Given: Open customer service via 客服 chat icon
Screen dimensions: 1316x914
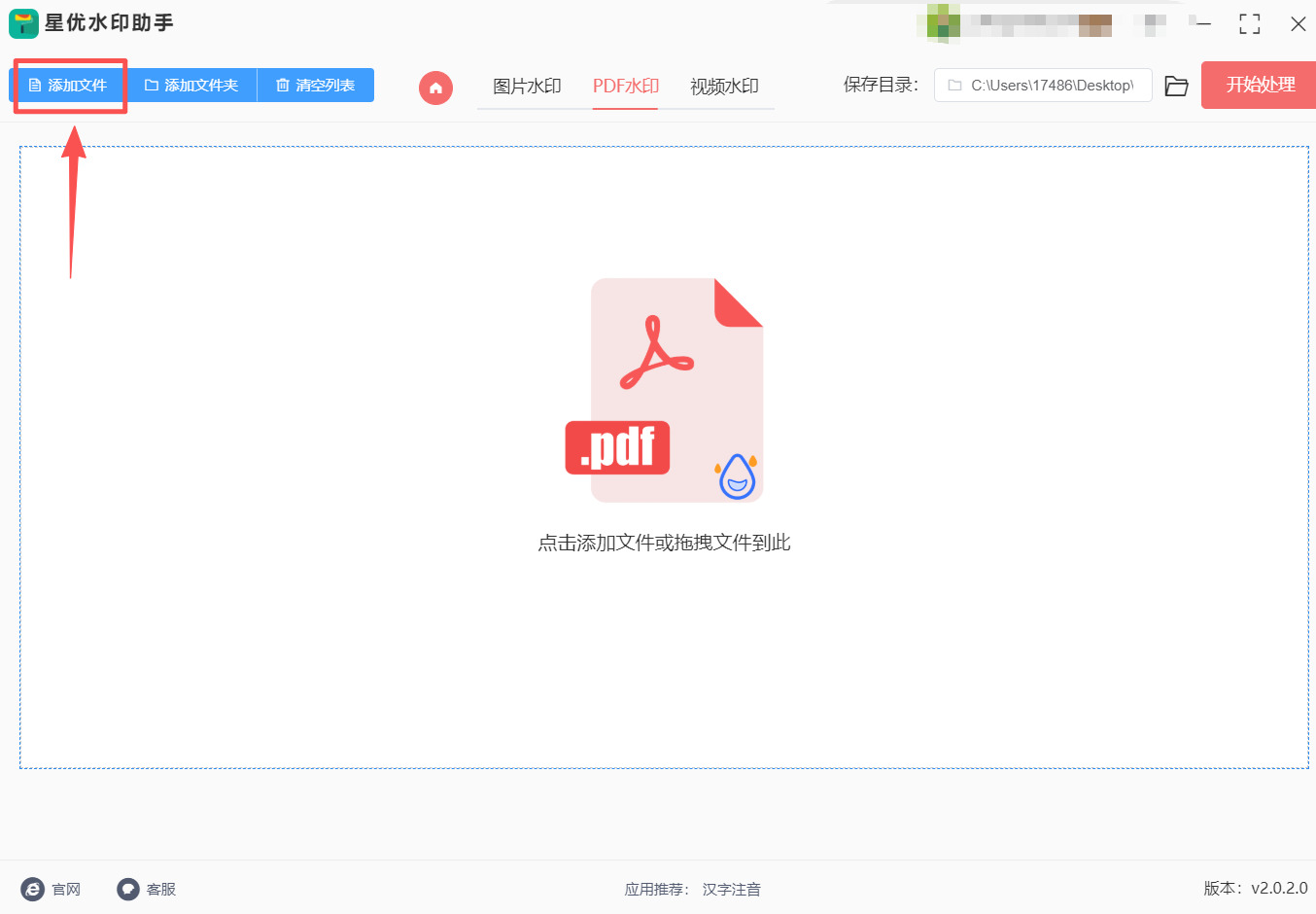Looking at the screenshot, I should coord(127,889).
